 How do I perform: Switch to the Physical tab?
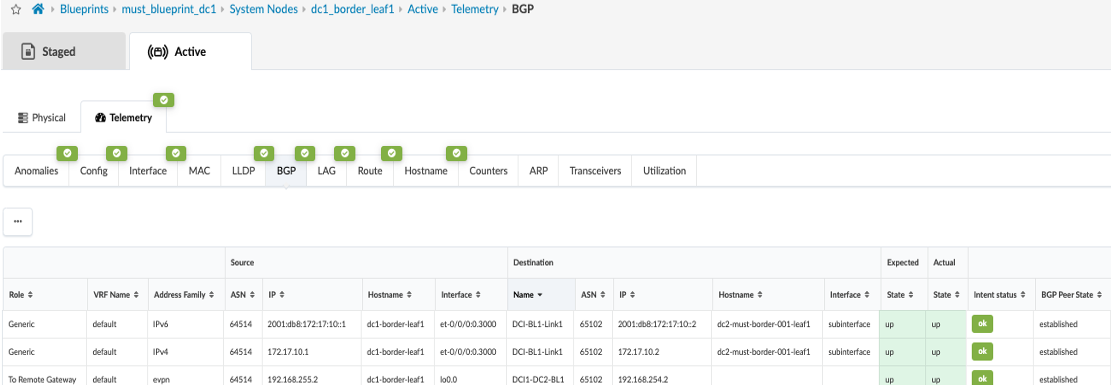(x=42, y=118)
